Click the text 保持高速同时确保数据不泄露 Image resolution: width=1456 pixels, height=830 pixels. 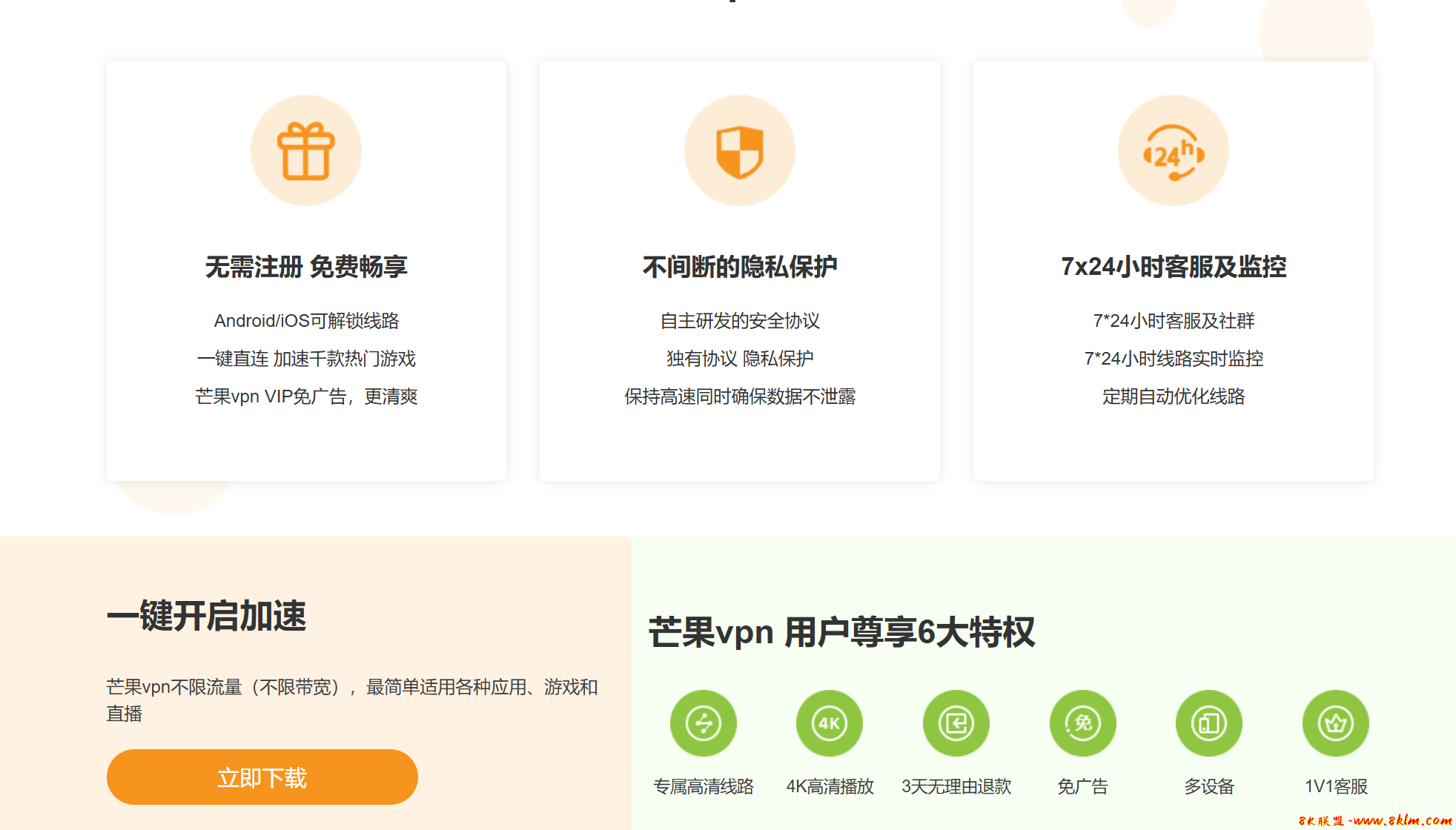pyautogui.click(x=740, y=396)
